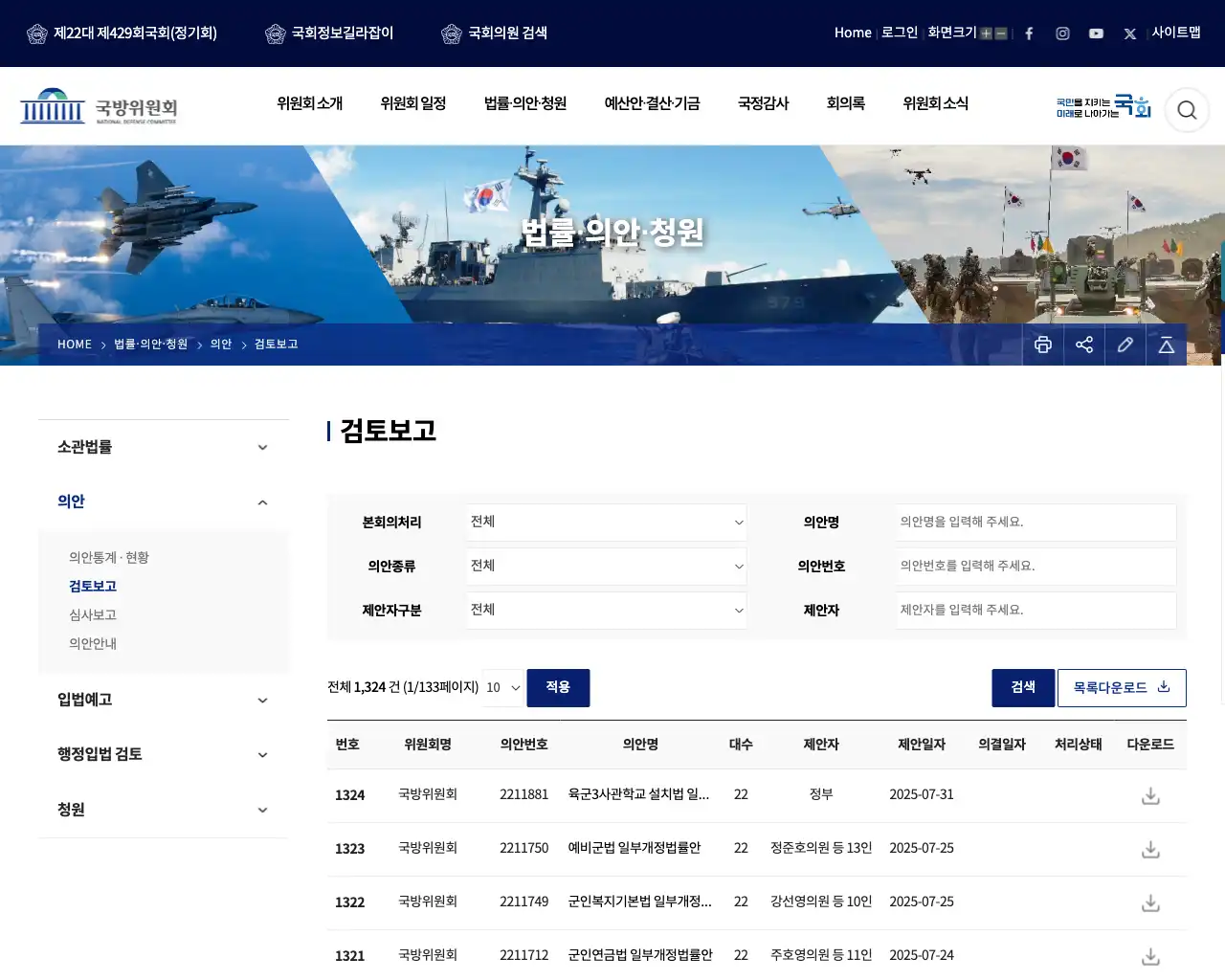This screenshot has width=1225, height=980.
Task: Click proposer 정준호의원 등 13인
Action: tap(821, 848)
